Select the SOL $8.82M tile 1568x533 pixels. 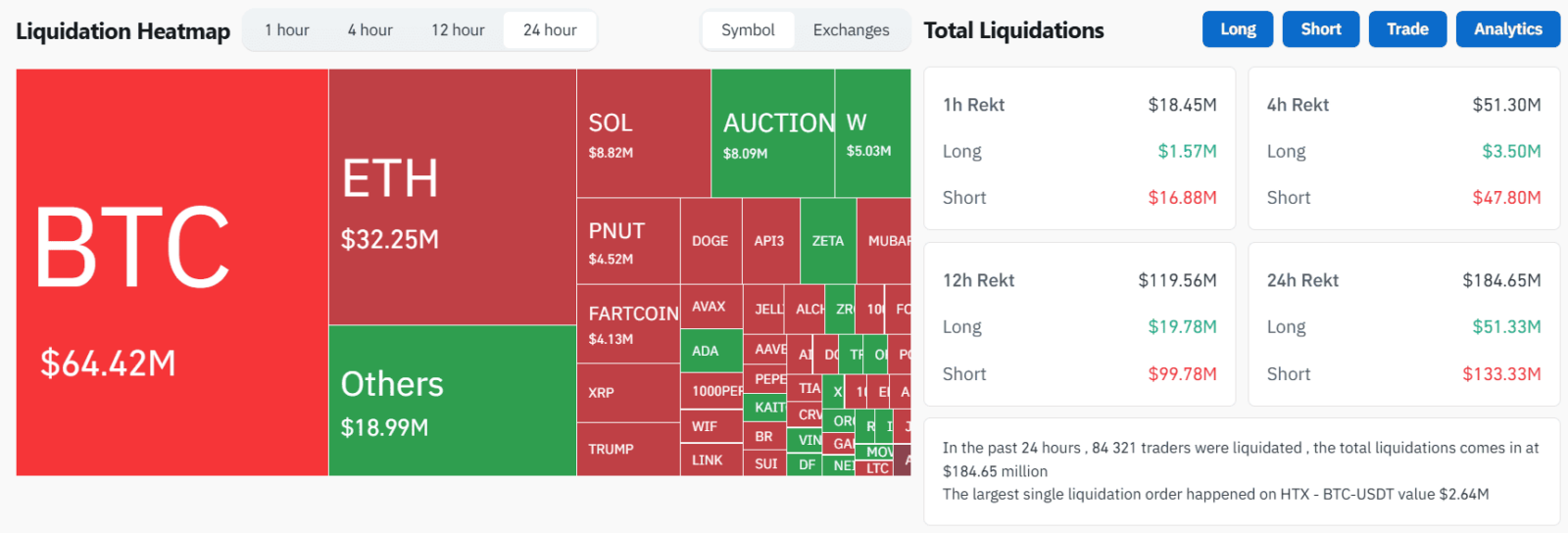click(644, 133)
